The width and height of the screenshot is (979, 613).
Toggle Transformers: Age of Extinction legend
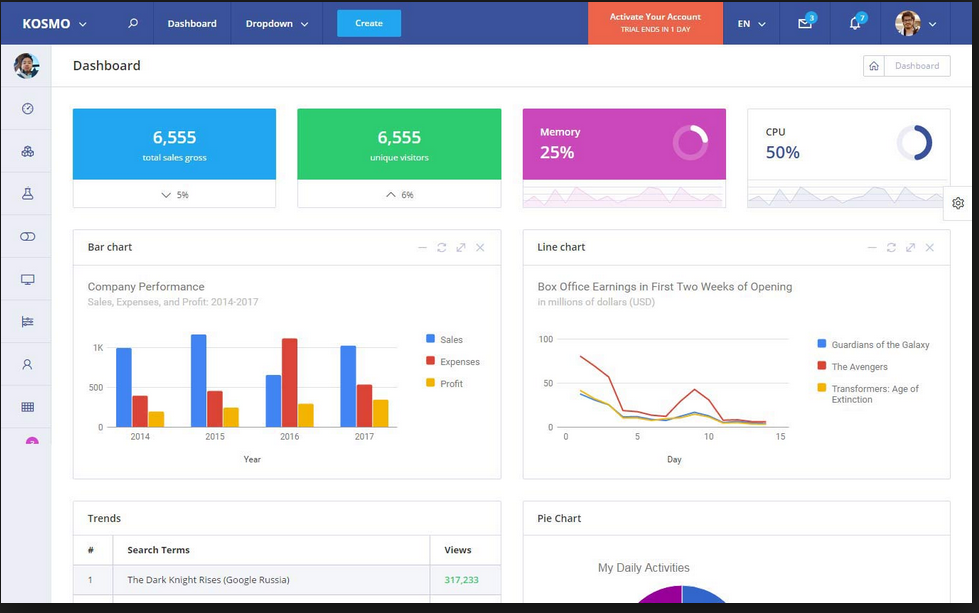[868, 394]
